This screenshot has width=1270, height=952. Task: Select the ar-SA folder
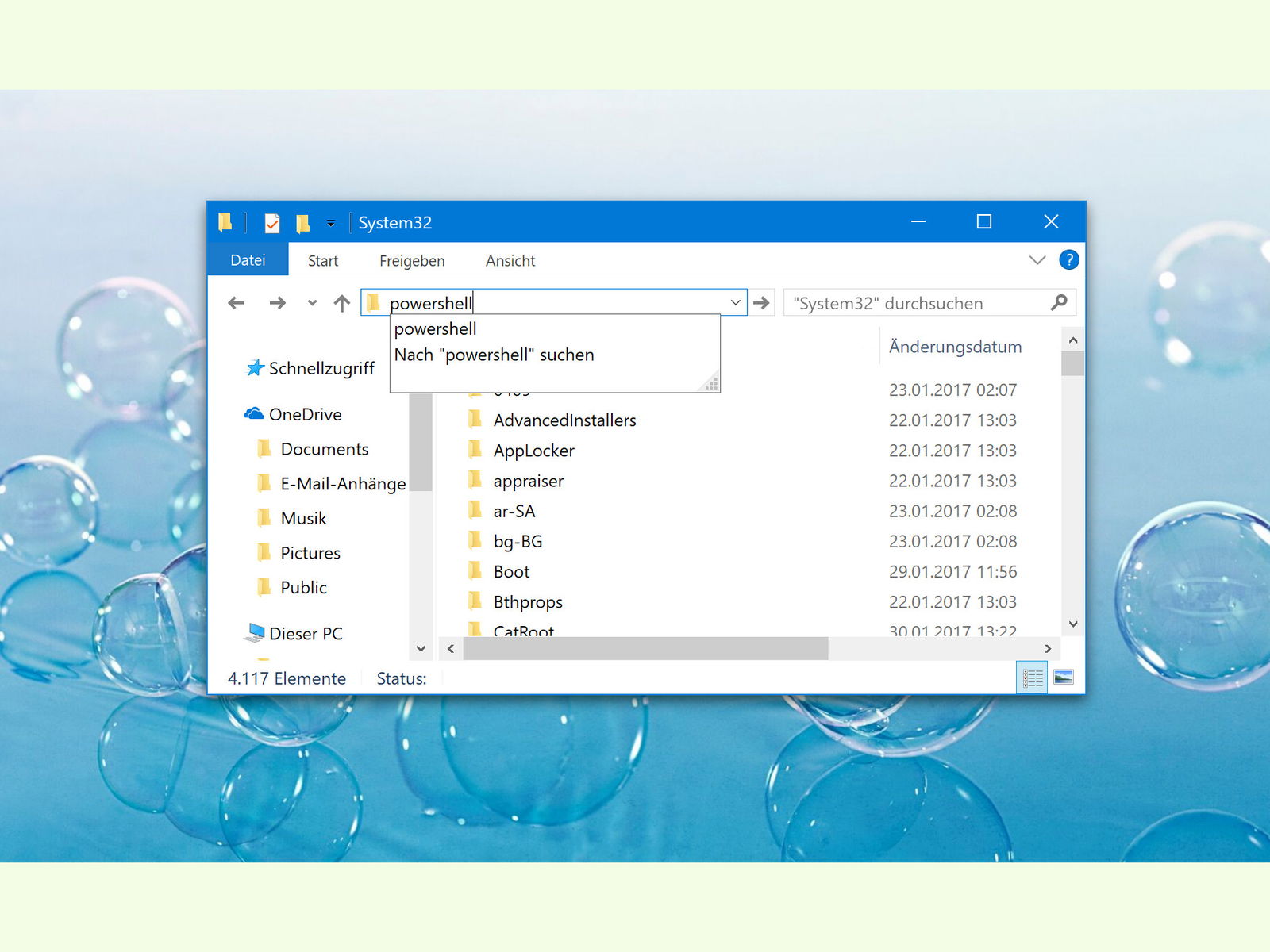coord(514,511)
